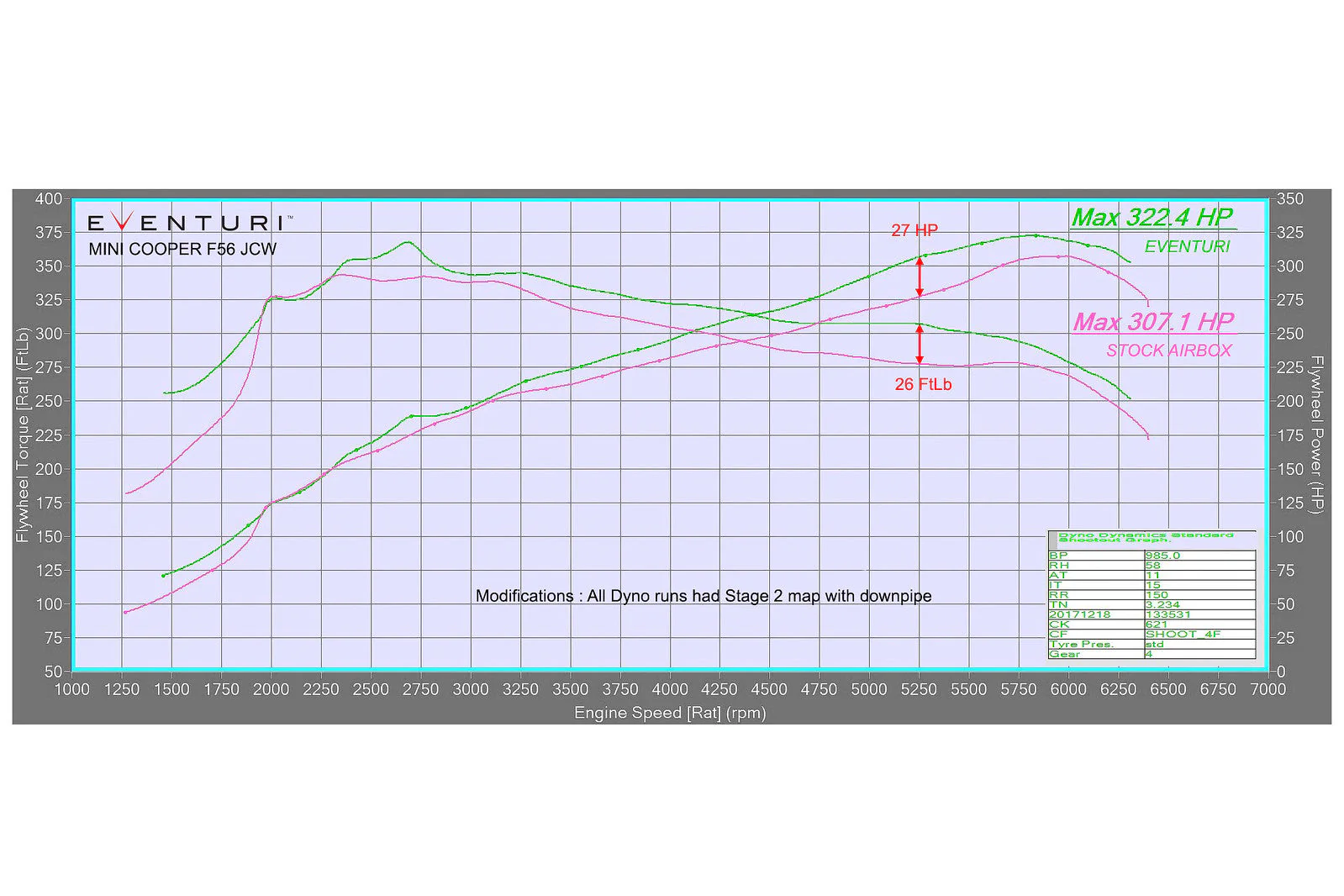Click the upper red double-headed arrow
Image resolution: width=1344 pixels, height=896 pixels.
coord(920,277)
